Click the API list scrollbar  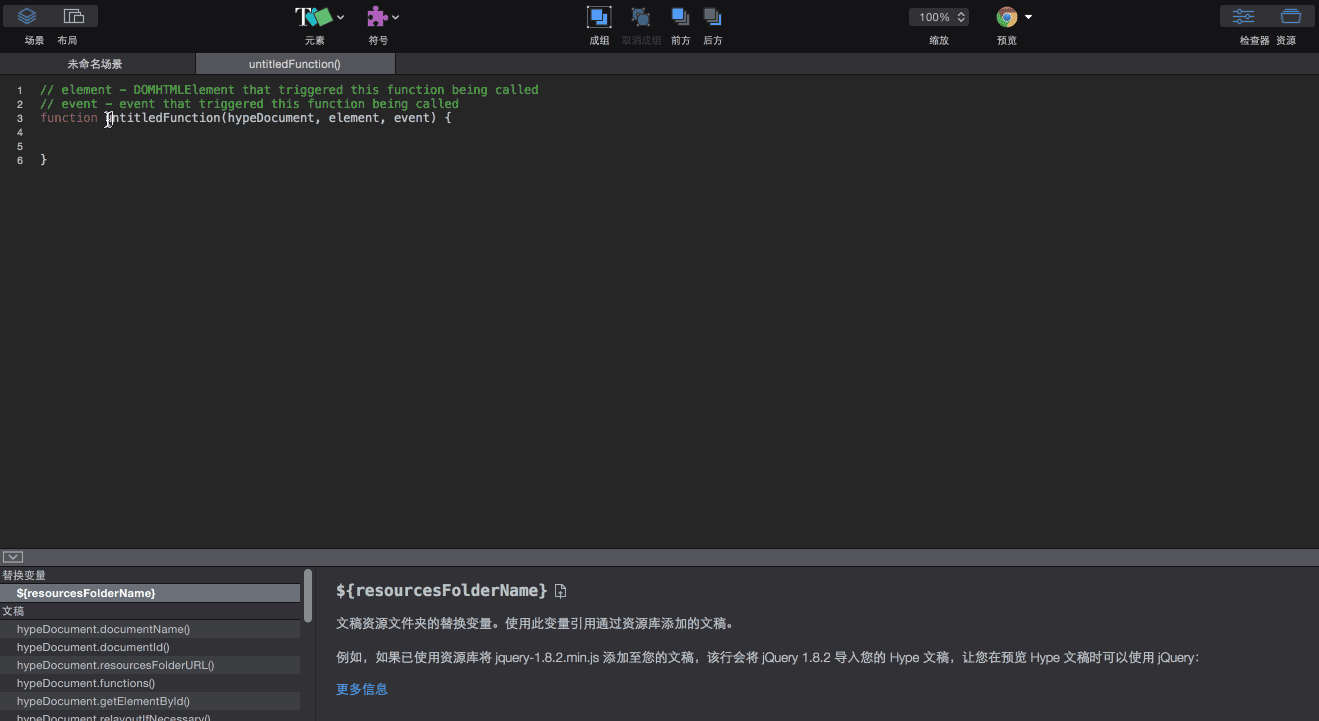pos(308,596)
